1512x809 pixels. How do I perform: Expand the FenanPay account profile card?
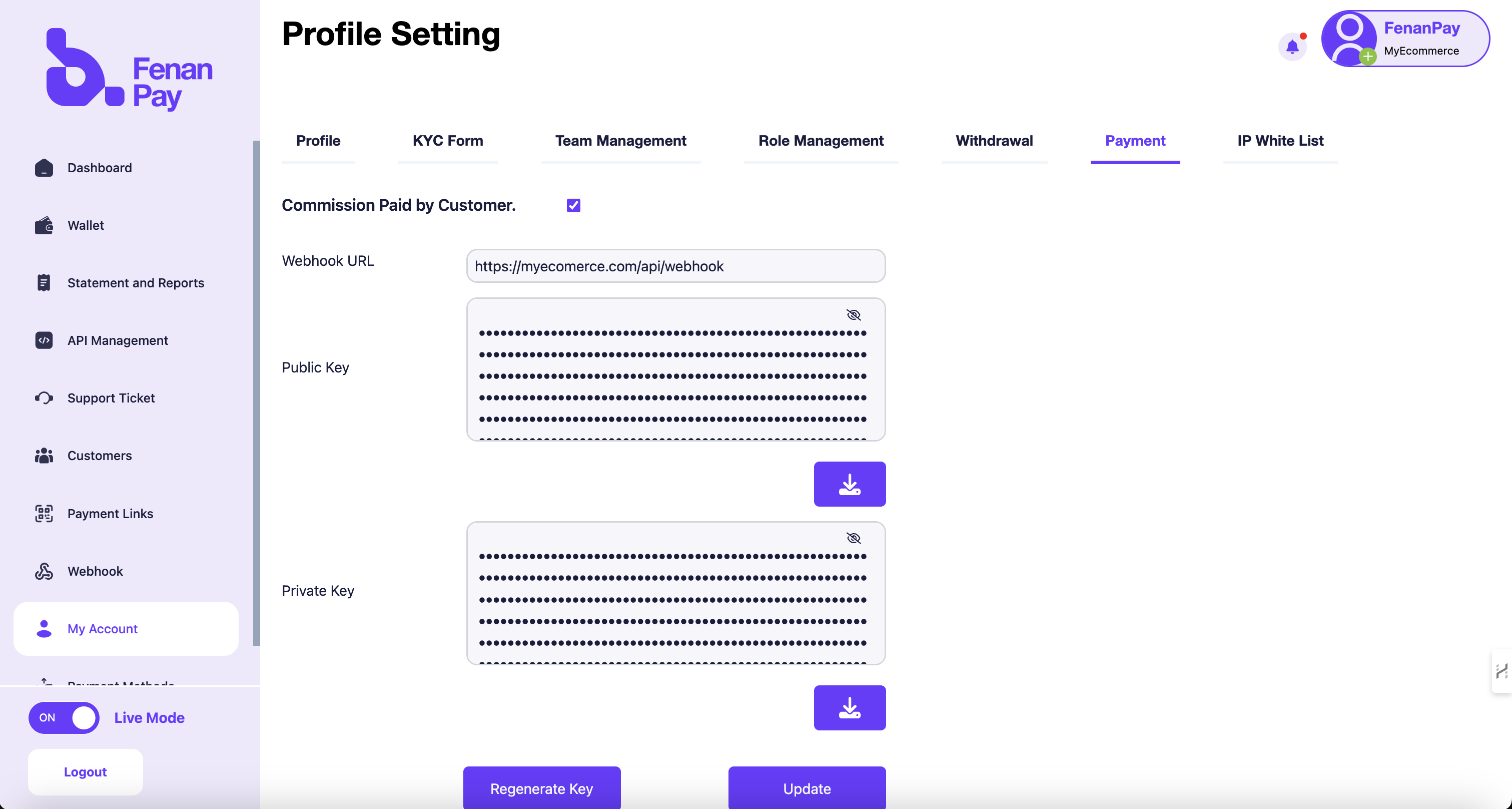pyautogui.click(x=1405, y=38)
